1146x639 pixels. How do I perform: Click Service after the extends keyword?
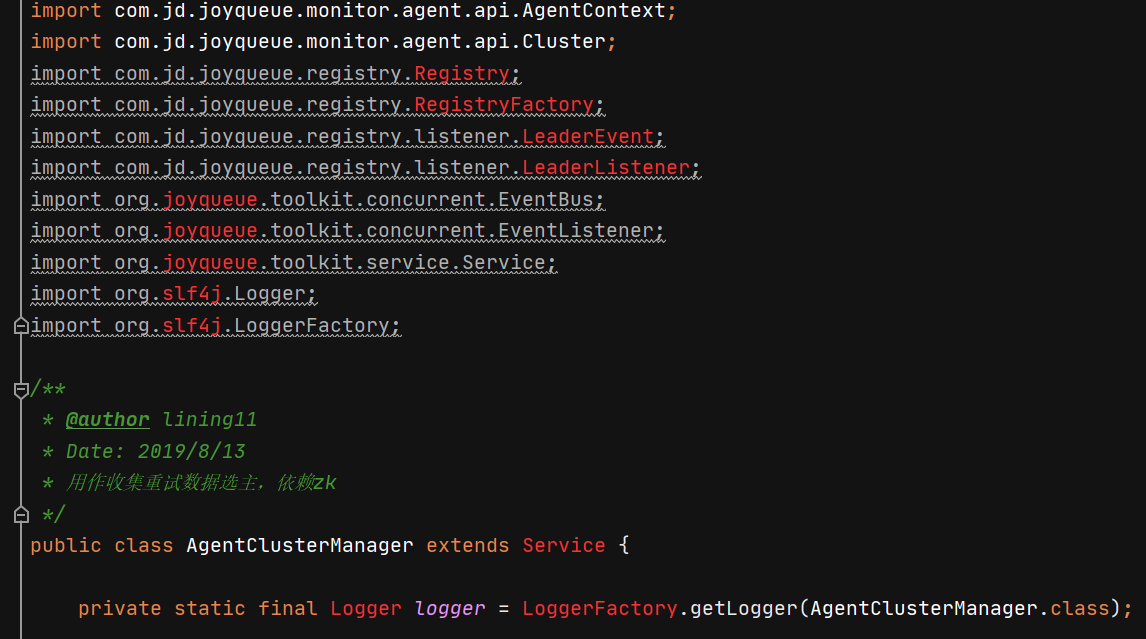(563, 546)
